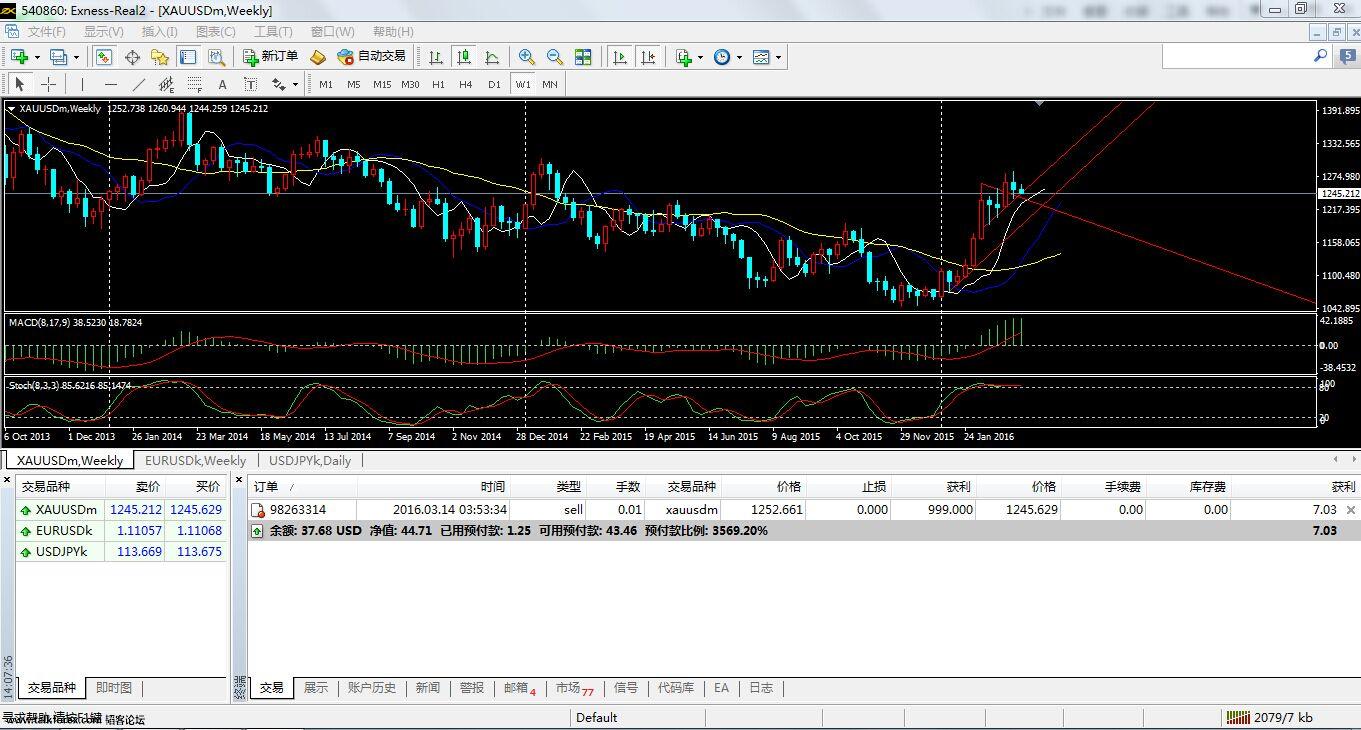Screen dimensions: 1361x730
Task: Open the 账户历史 terminal tab
Action: pyautogui.click(x=372, y=688)
